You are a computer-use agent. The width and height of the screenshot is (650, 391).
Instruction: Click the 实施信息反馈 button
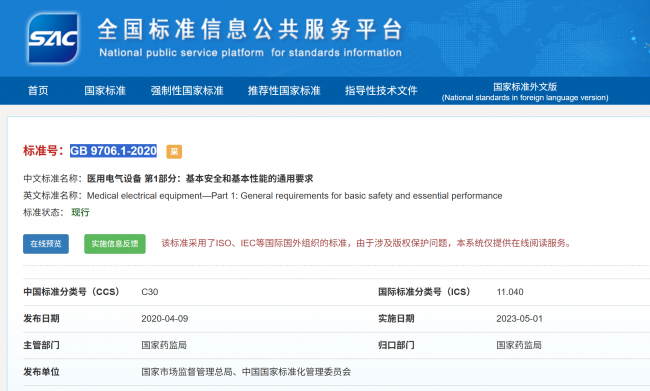(x=115, y=244)
